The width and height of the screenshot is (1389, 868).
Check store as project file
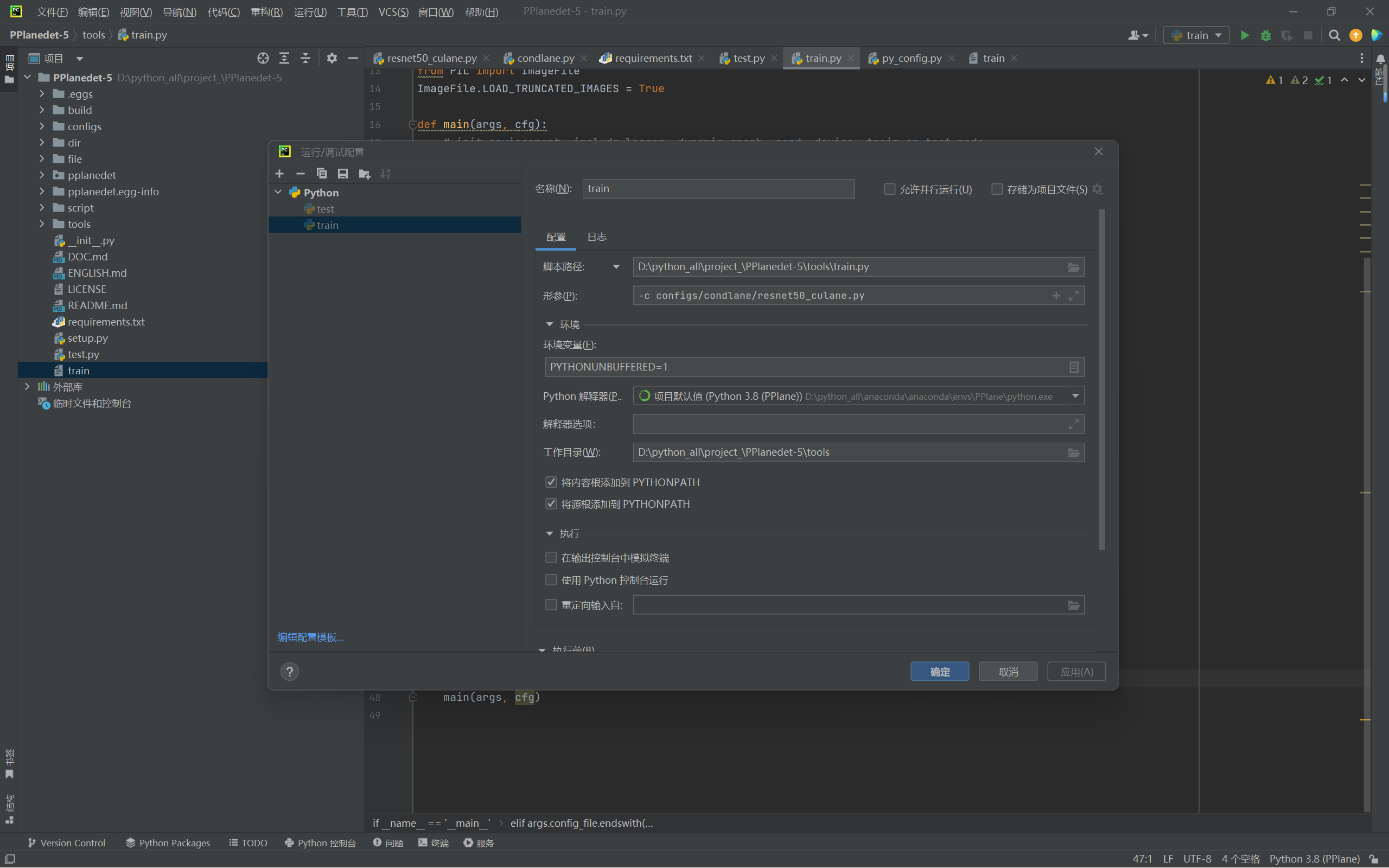[x=997, y=189]
